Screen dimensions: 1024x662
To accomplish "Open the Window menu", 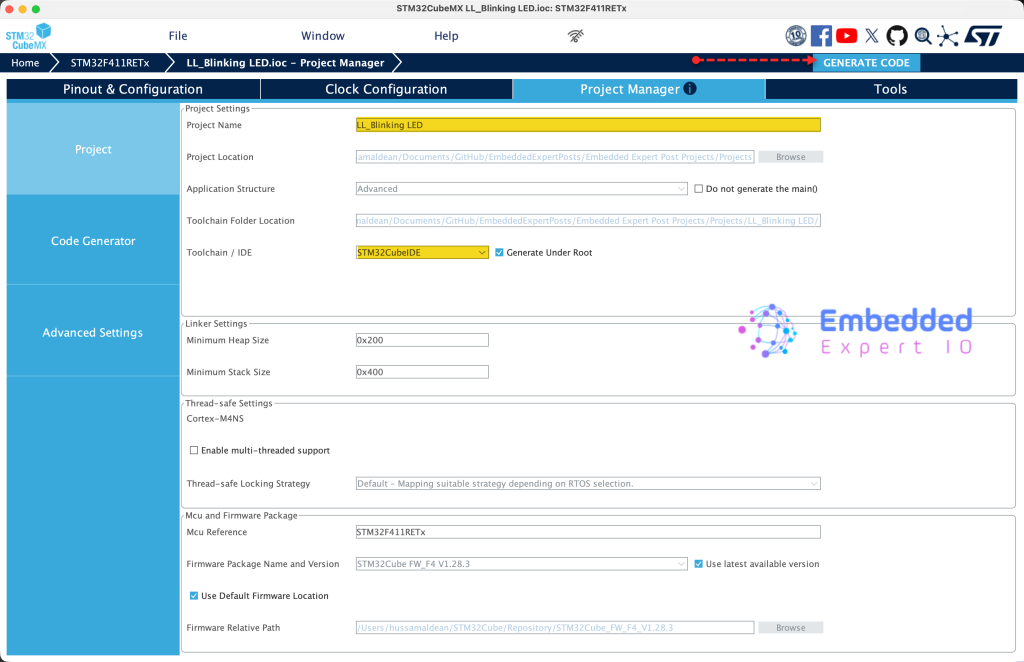I will [323, 36].
